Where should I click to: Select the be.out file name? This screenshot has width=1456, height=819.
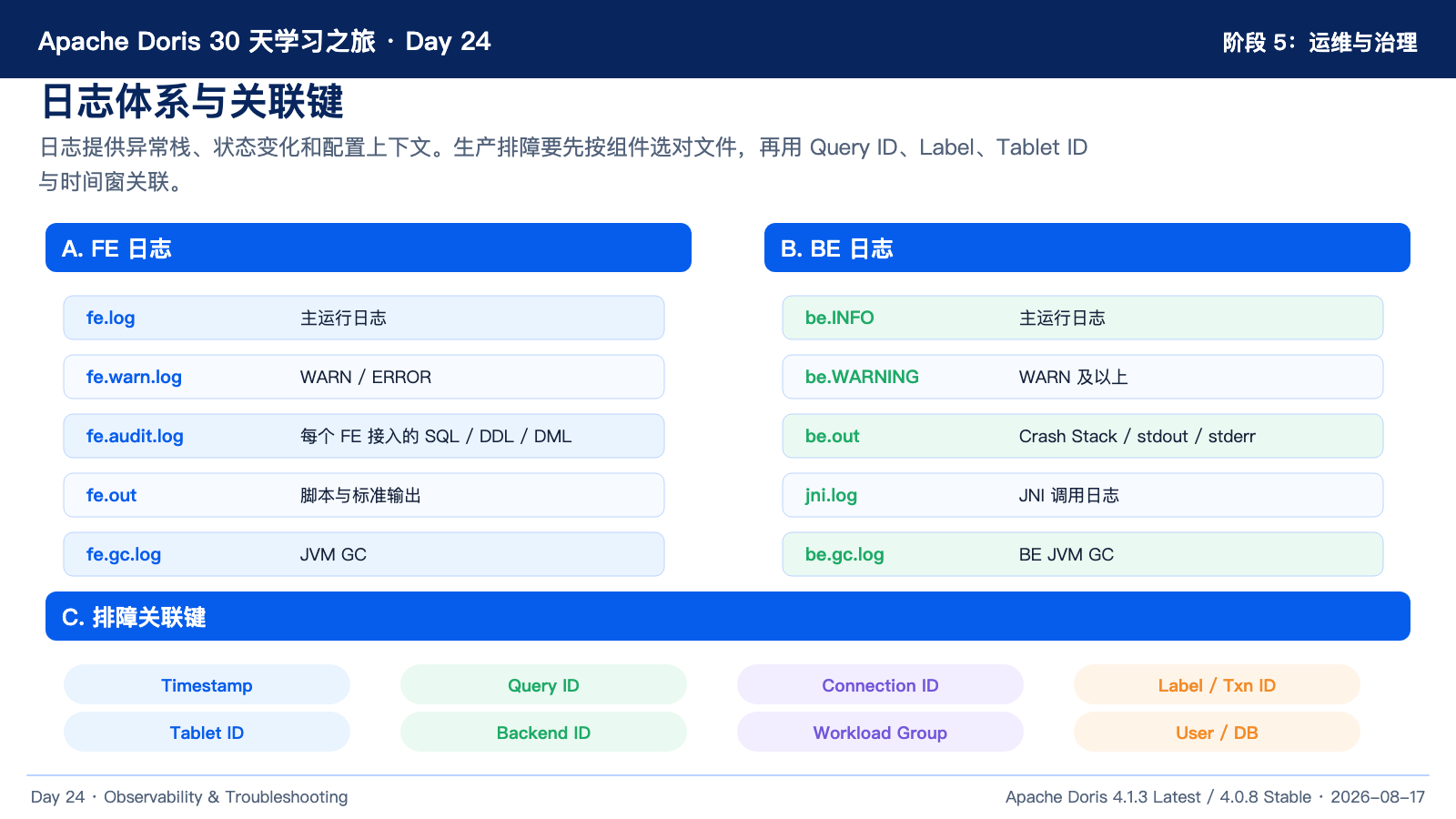[x=832, y=436]
